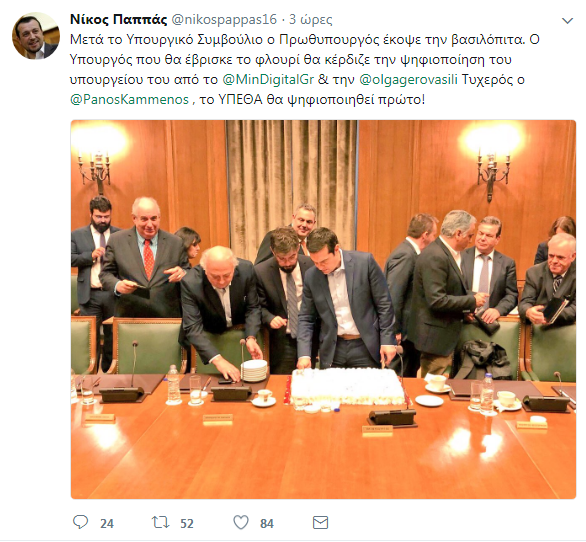Open the Νίκος Παππάς display name

coord(118,19)
